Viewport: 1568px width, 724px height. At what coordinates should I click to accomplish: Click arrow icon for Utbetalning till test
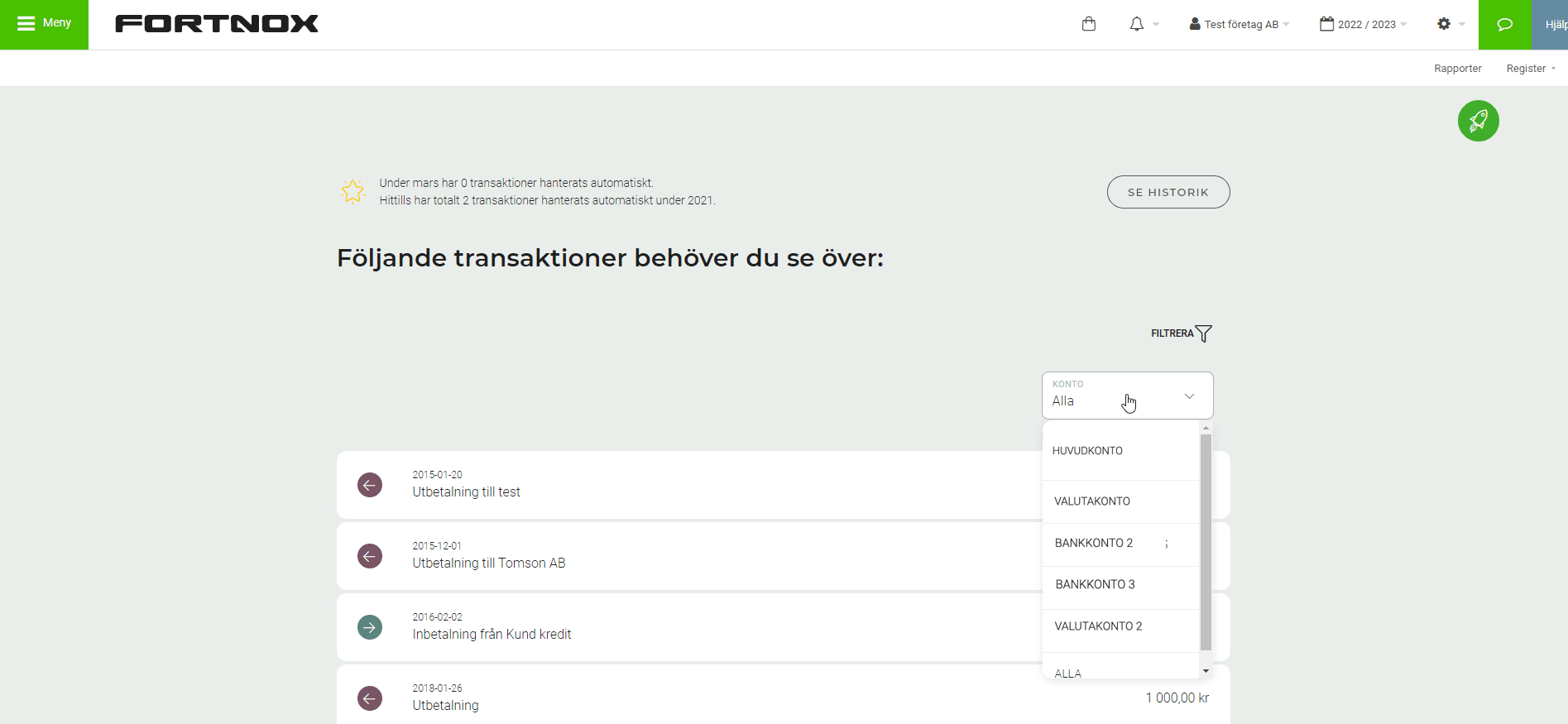pos(370,485)
